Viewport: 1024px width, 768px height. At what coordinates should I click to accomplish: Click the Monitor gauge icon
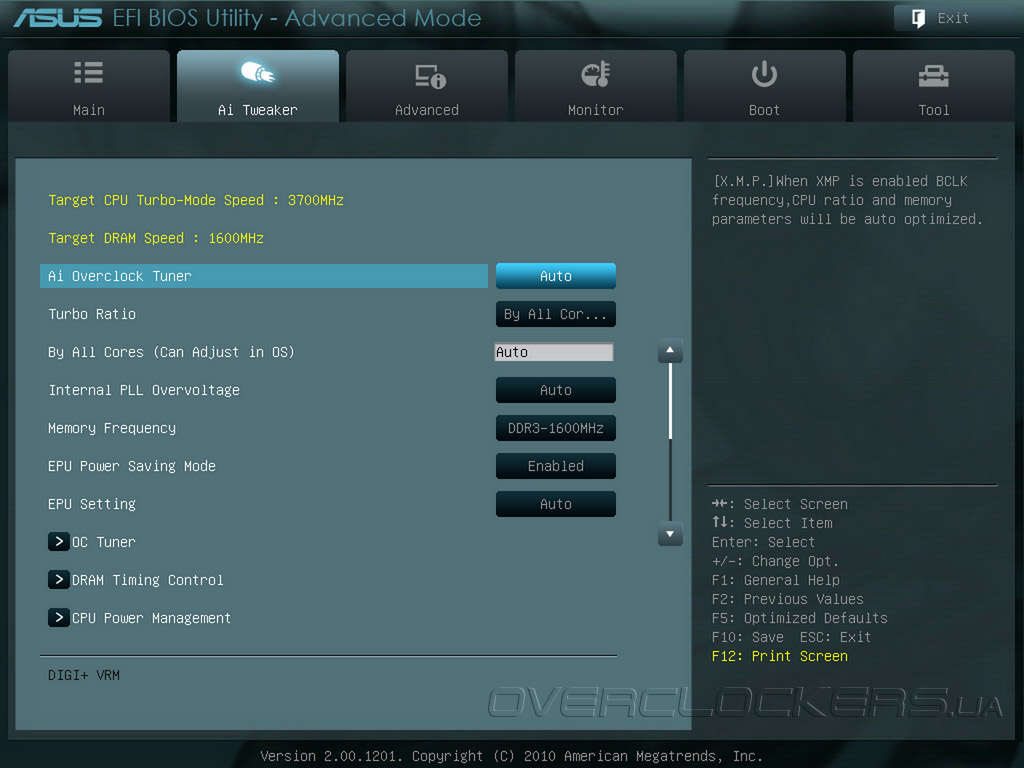point(596,74)
